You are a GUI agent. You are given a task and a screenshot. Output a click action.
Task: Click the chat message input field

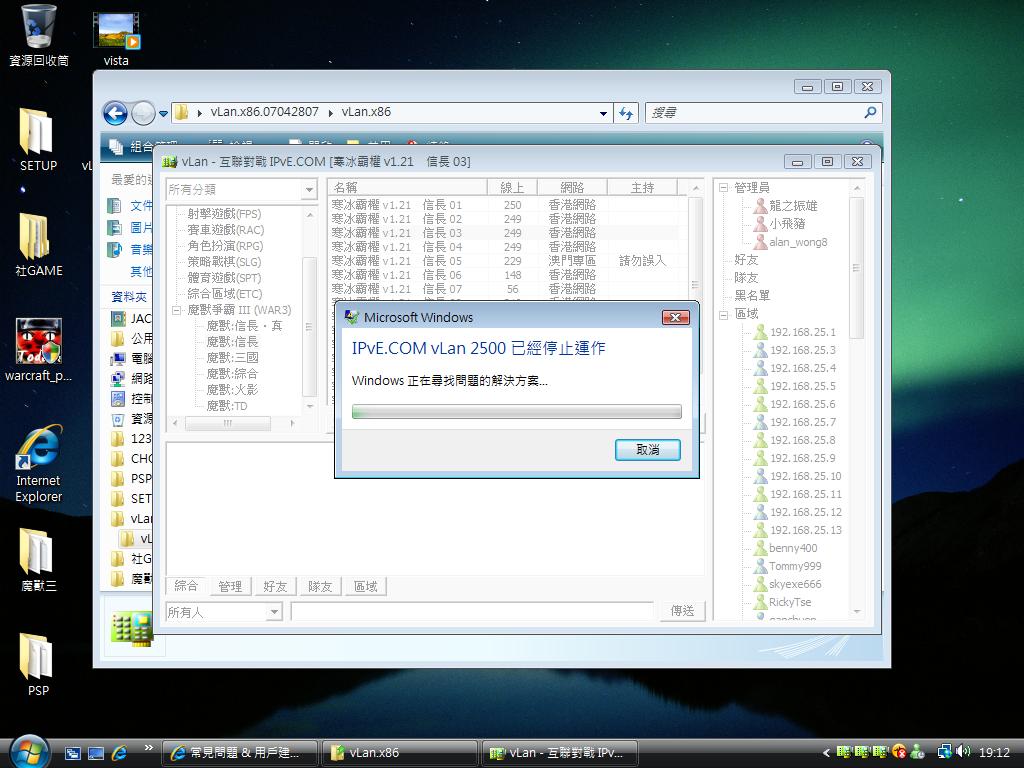click(x=472, y=612)
